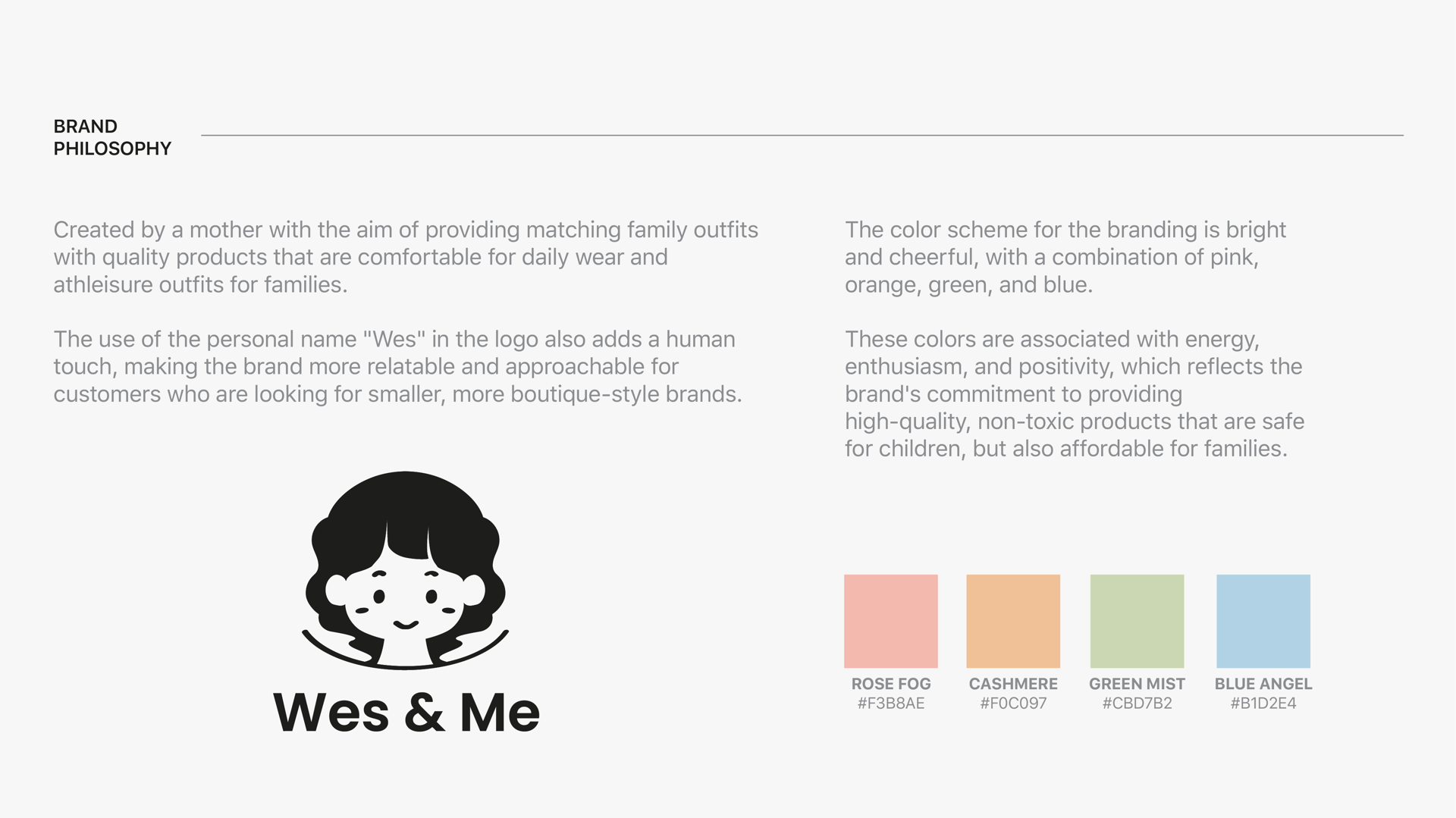Click the paragraph starting 'Created by a mother'
Screen dimensions: 1456x818
tap(406, 257)
